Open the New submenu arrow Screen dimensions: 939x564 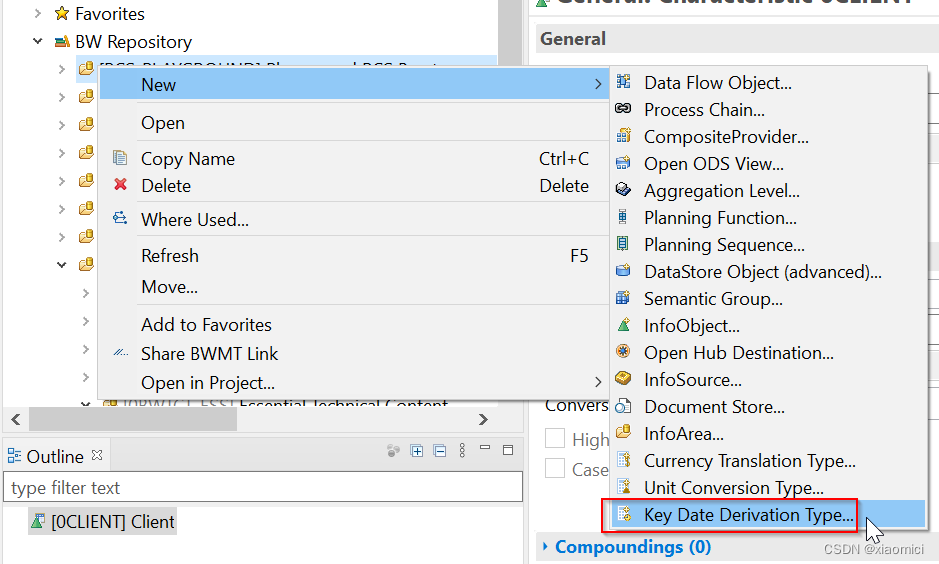tap(598, 84)
